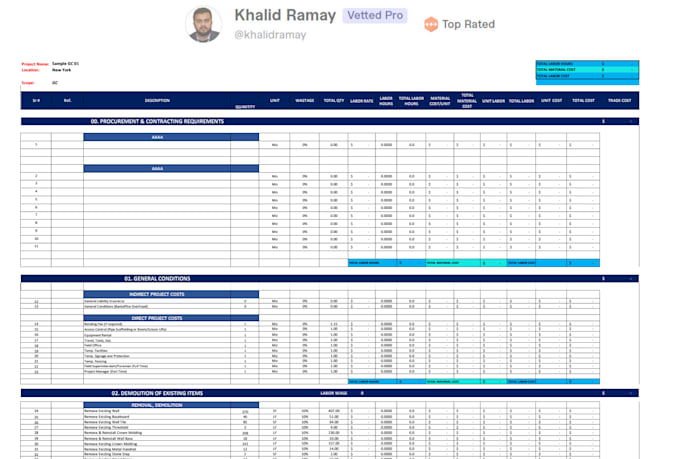This screenshot has height=459, width=680.
Task: Select the Location label
Action: tap(30, 70)
